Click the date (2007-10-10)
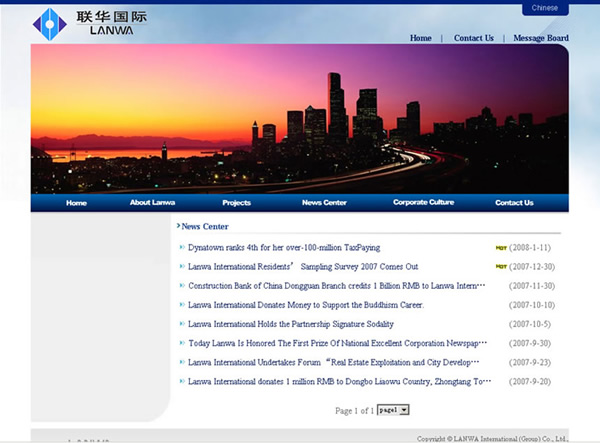This screenshot has width=600, height=443. [532, 305]
